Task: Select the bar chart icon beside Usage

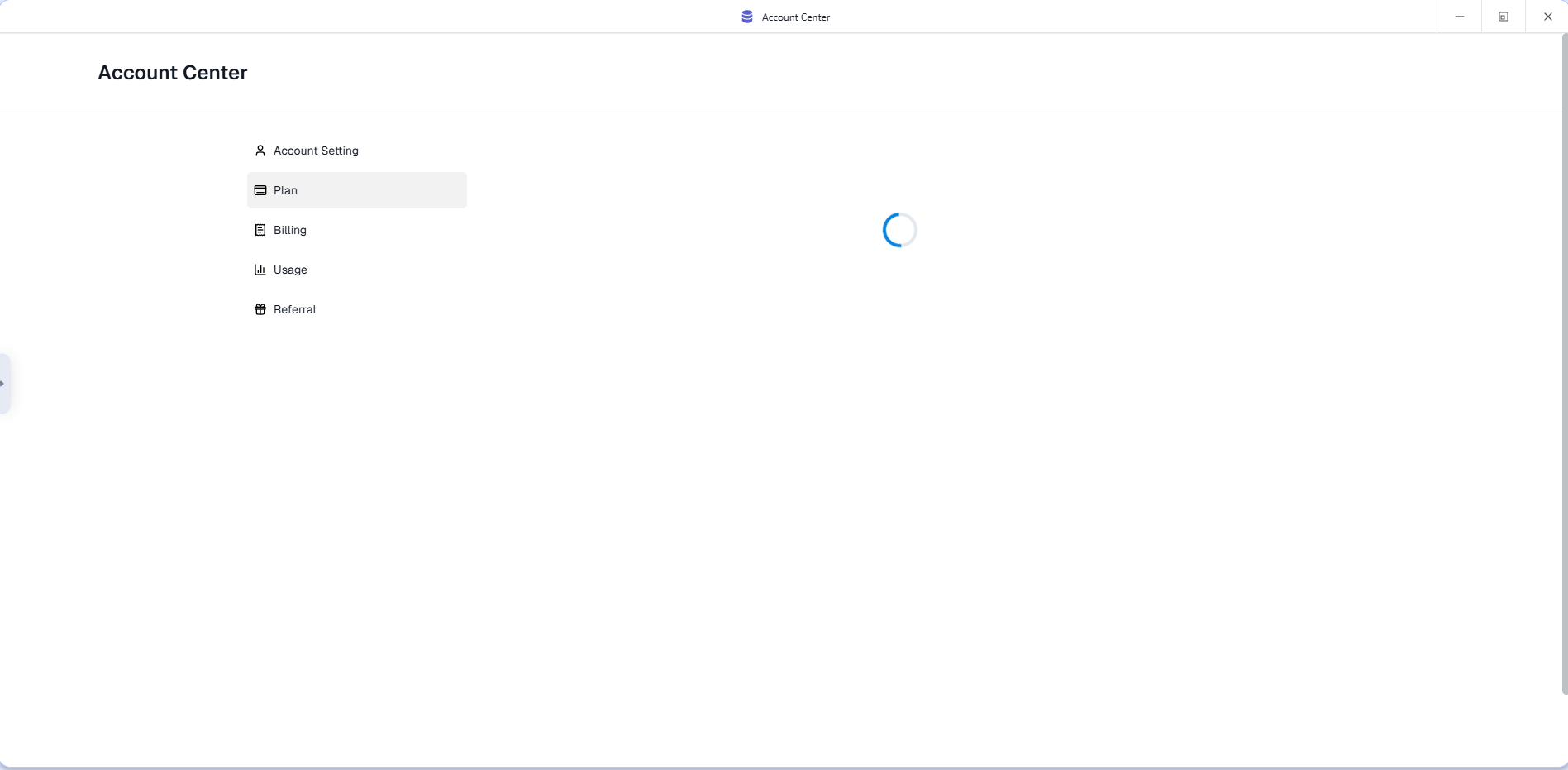Action: pyautogui.click(x=260, y=270)
